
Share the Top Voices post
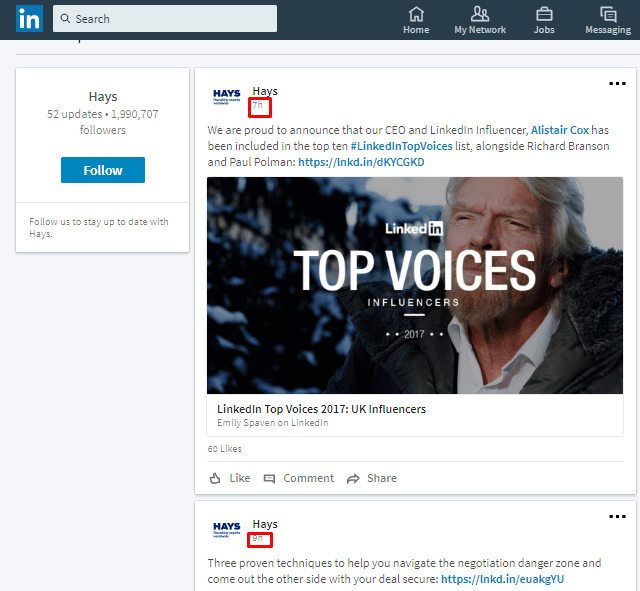(x=371, y=478)
